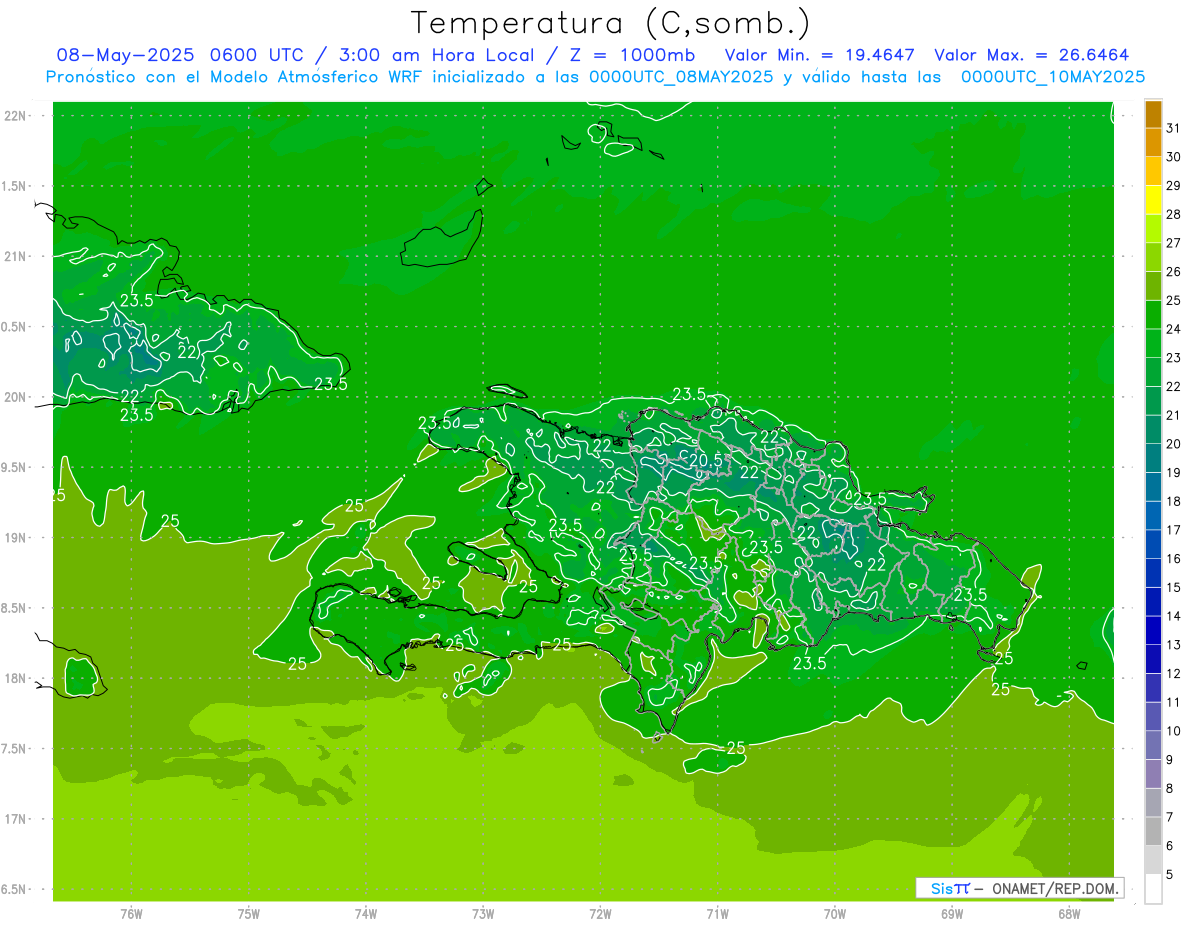Click the purple swatch between 8 and 9
Screen dimensions: 1200x927
point(1153,774)
